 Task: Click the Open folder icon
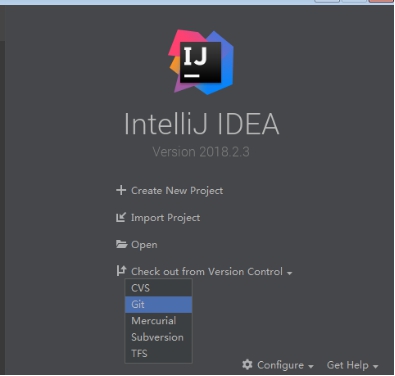[121, 244]
